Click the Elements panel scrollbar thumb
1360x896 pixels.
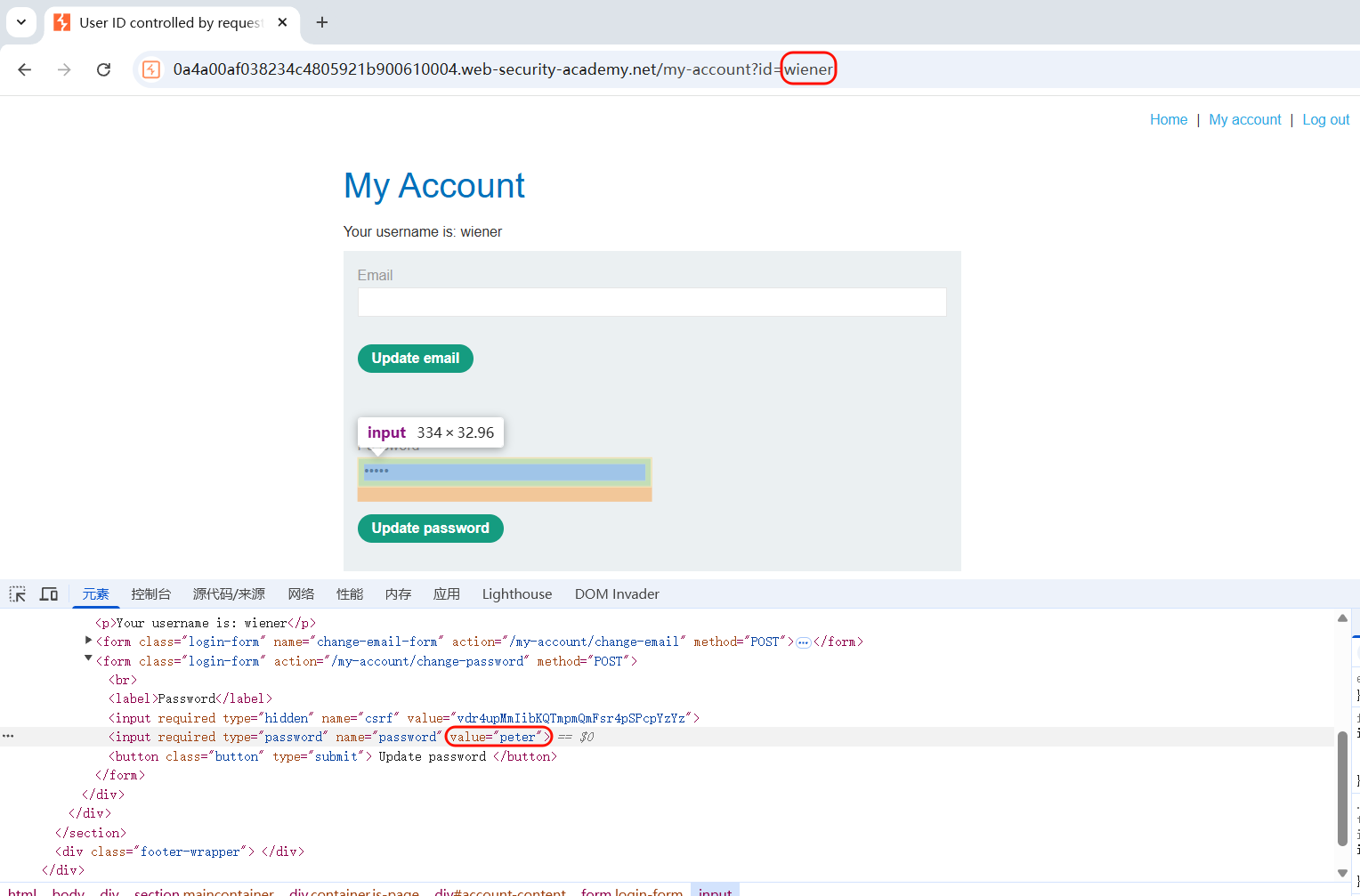(x=1342, y=788)
